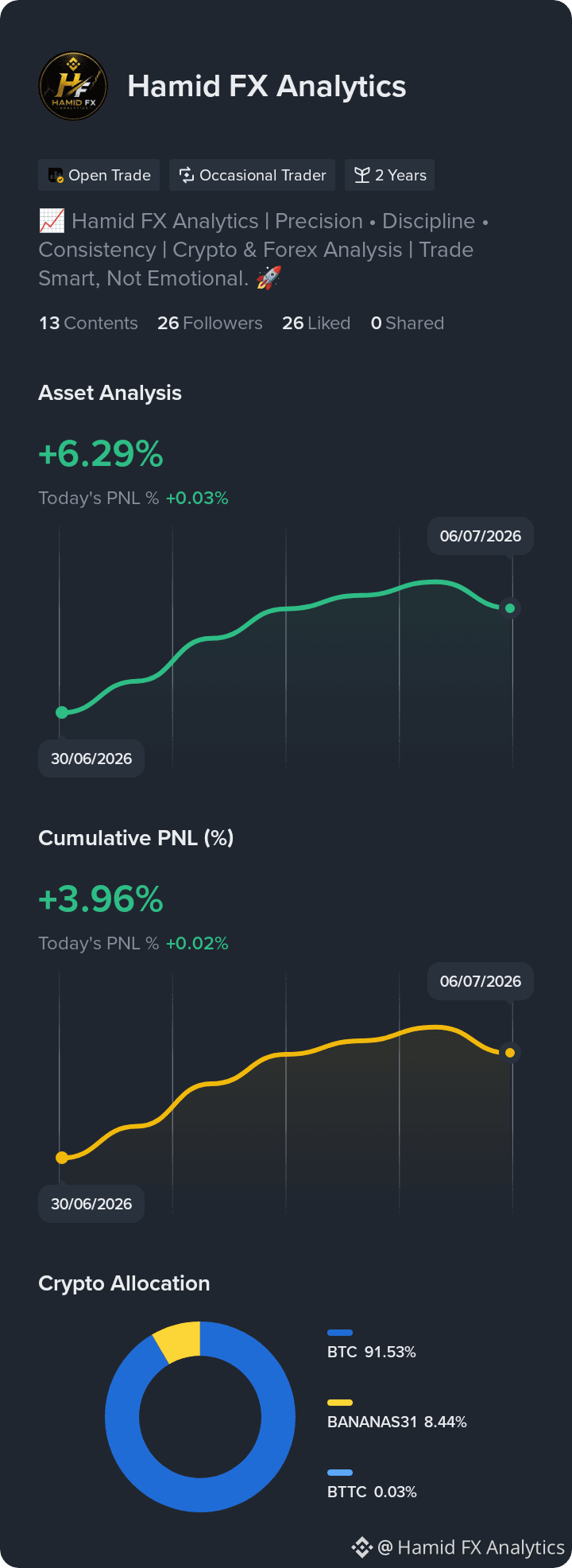Image resolution: width=572 pixels, height=1568 pixels.
Task: Click the Occasional Trader cycle icon
Action: 187,175
